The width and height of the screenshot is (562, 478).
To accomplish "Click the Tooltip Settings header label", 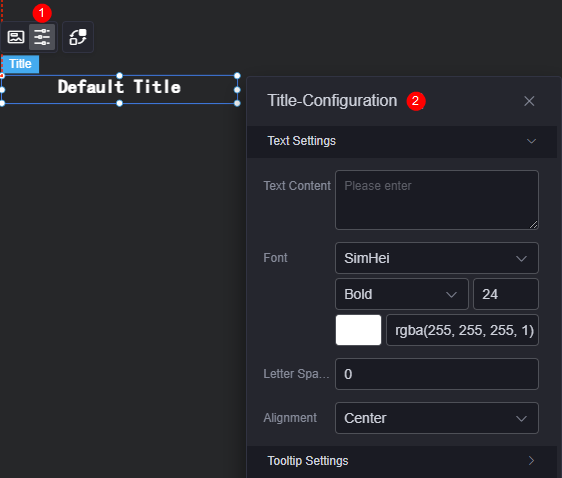I will pyautogui.click(x=308, y=461).
